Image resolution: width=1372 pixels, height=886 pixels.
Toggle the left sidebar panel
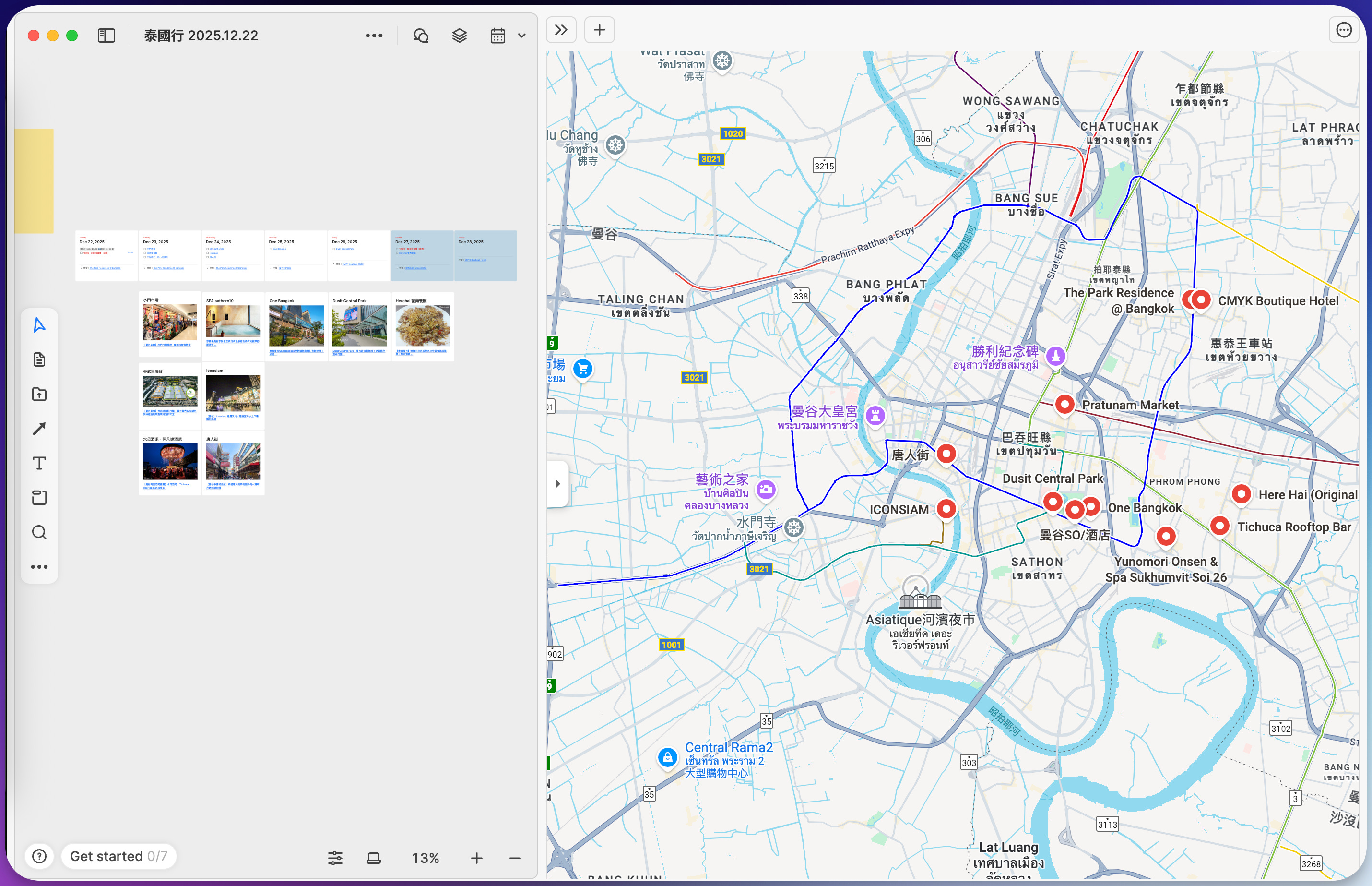click(x=106, y=36)
